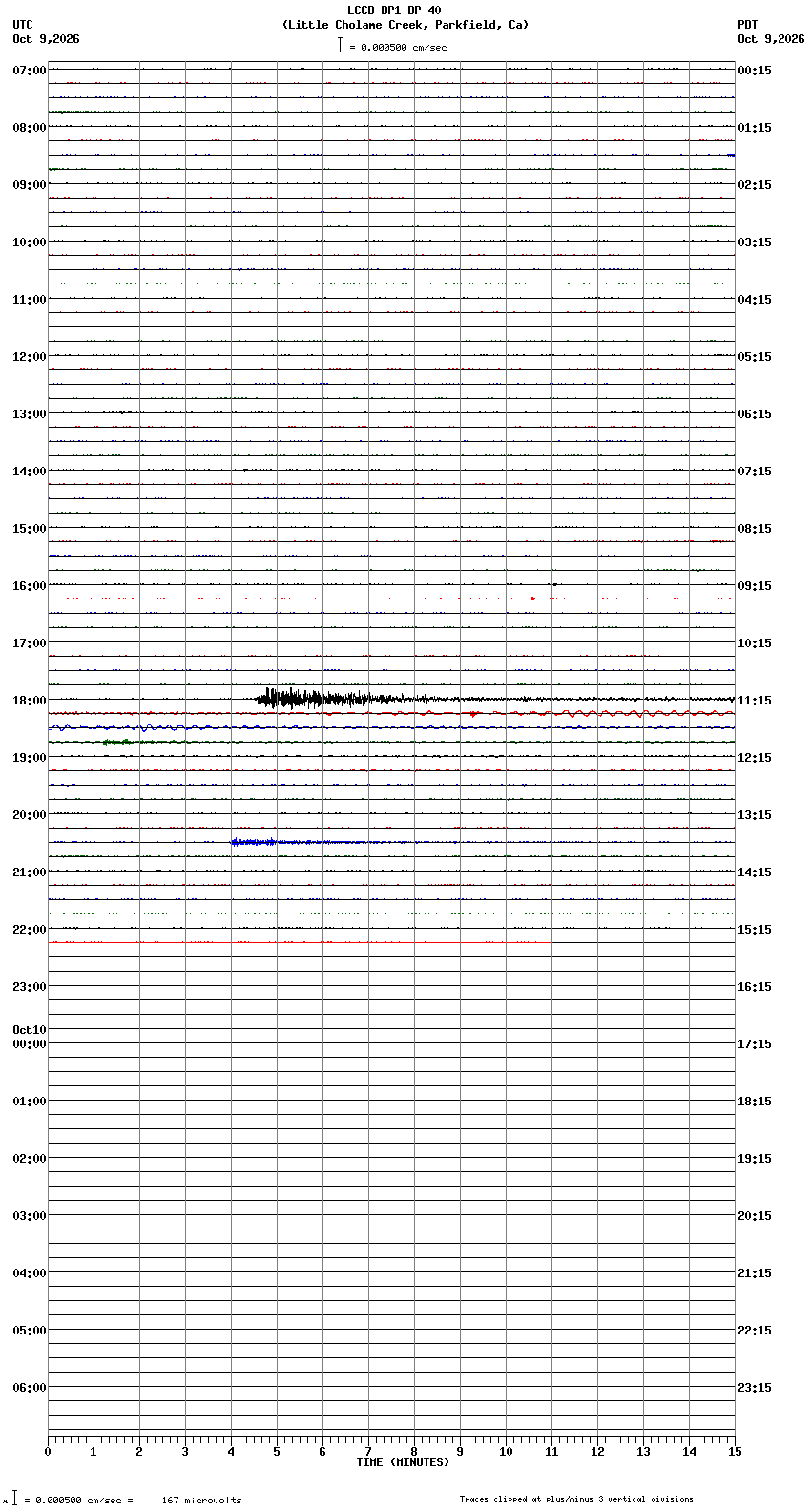
Task: Click the '14:00' UTC row label
Action: [30, 472]
